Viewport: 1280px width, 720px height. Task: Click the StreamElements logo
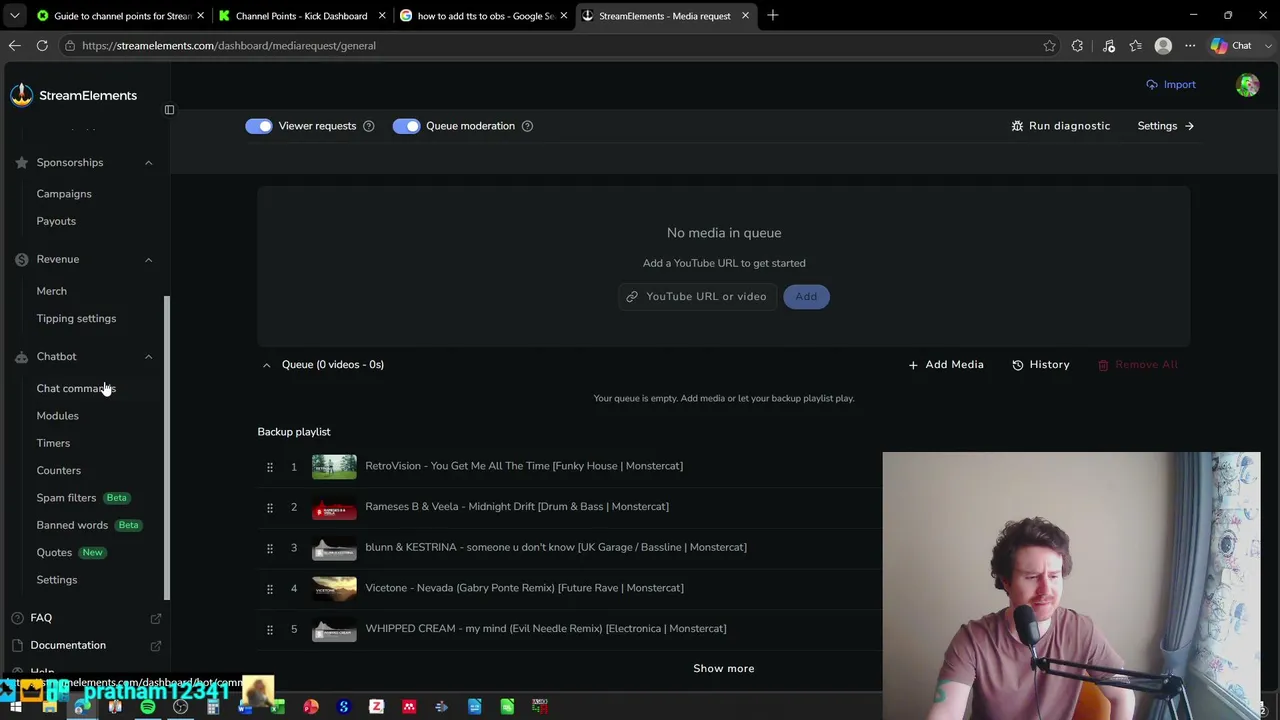(x=74, y=95)
